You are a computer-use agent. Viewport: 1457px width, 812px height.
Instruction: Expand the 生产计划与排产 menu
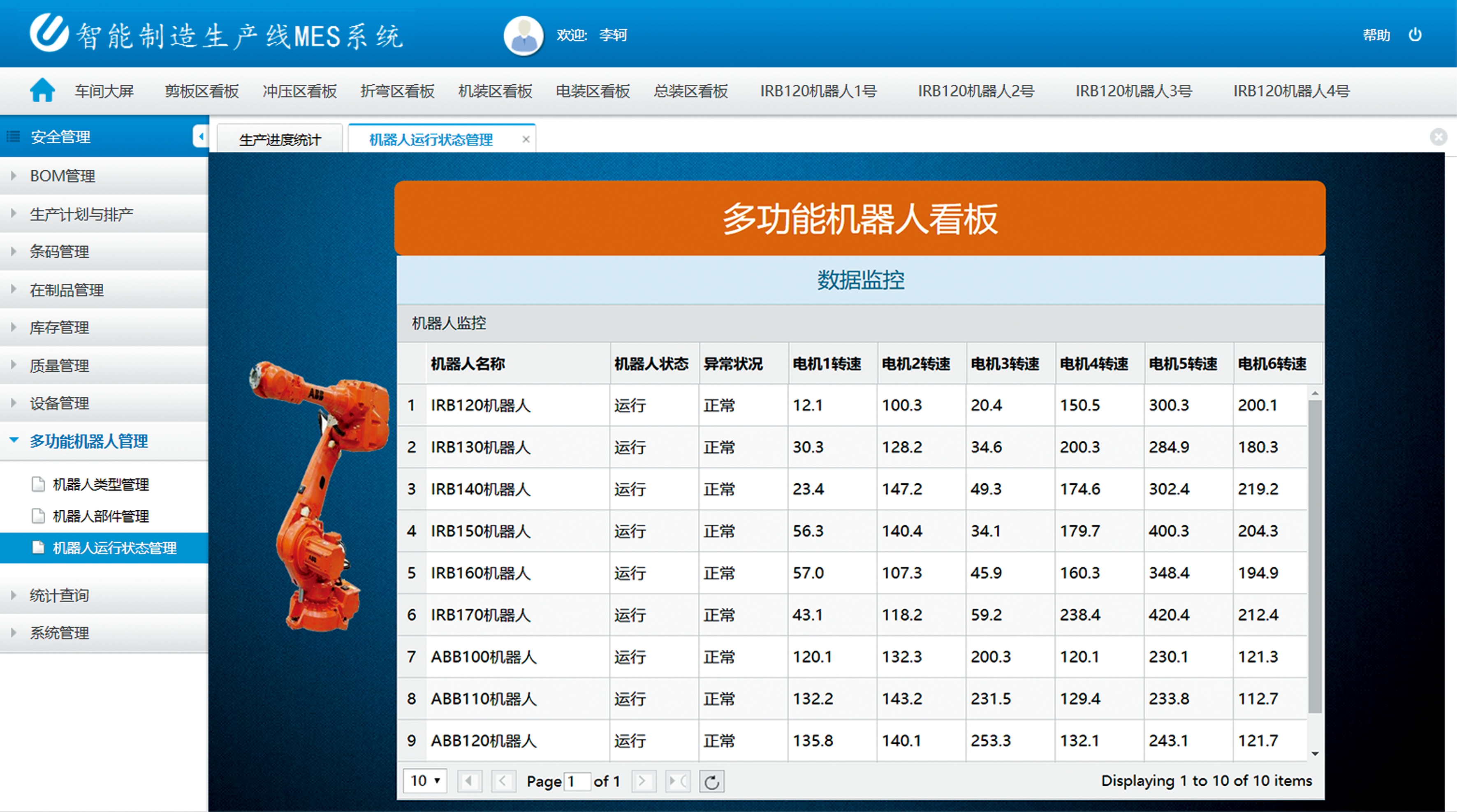coord(104,214)
